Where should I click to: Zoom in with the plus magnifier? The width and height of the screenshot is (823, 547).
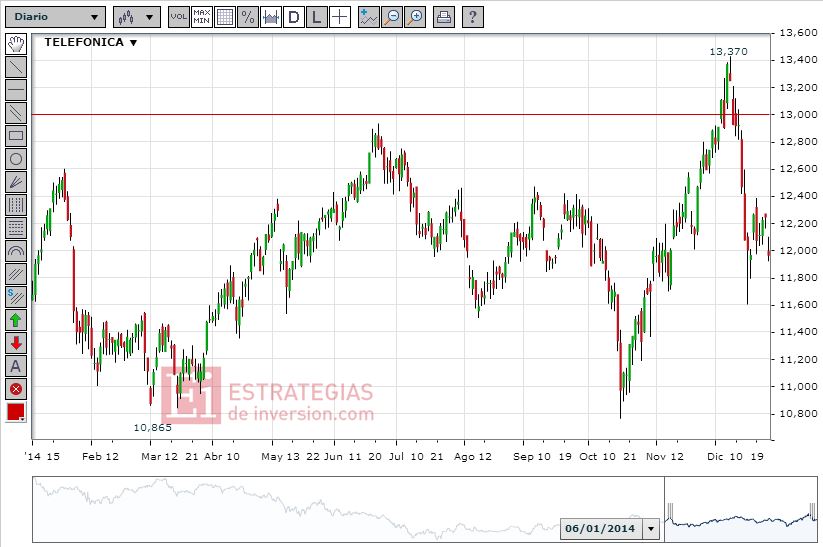point(415,17)
